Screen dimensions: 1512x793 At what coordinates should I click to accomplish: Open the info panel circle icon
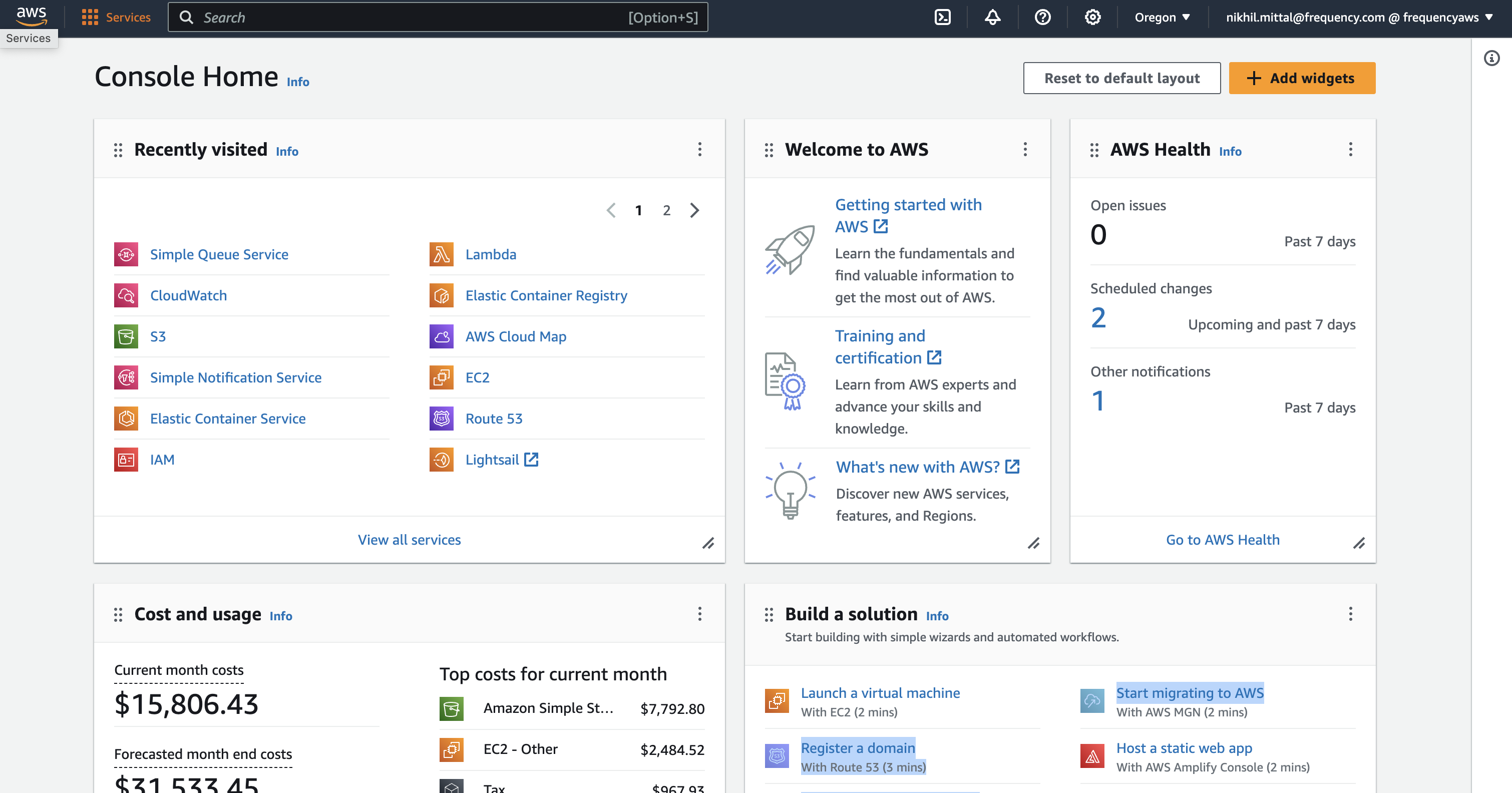pos(1491,58)
